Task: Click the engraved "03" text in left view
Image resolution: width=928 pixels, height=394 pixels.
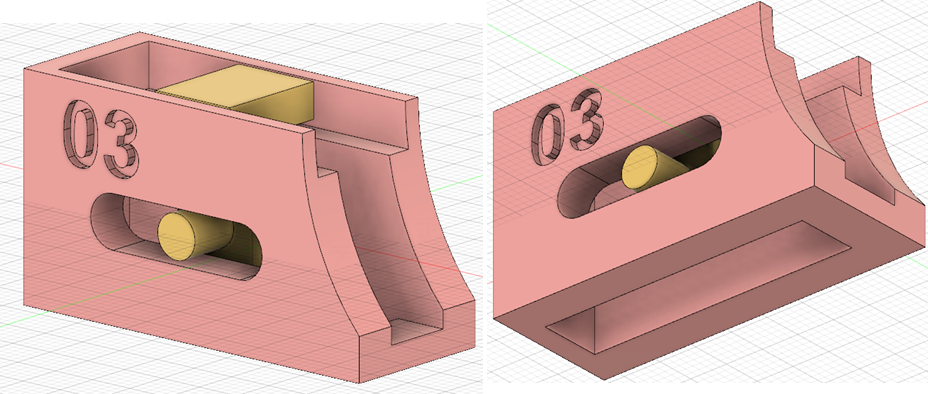Action: [101, 138]
